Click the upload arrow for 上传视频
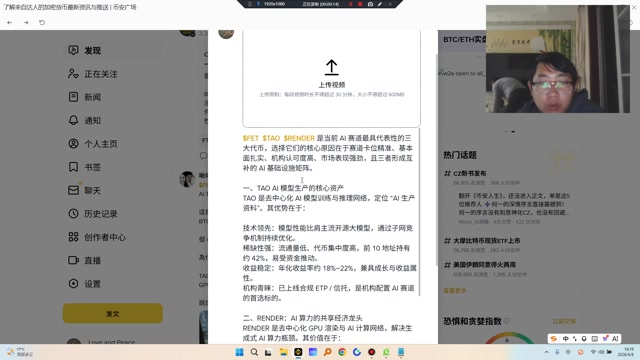640x360 pixels. pyautogui.click(x=331, y=67)
